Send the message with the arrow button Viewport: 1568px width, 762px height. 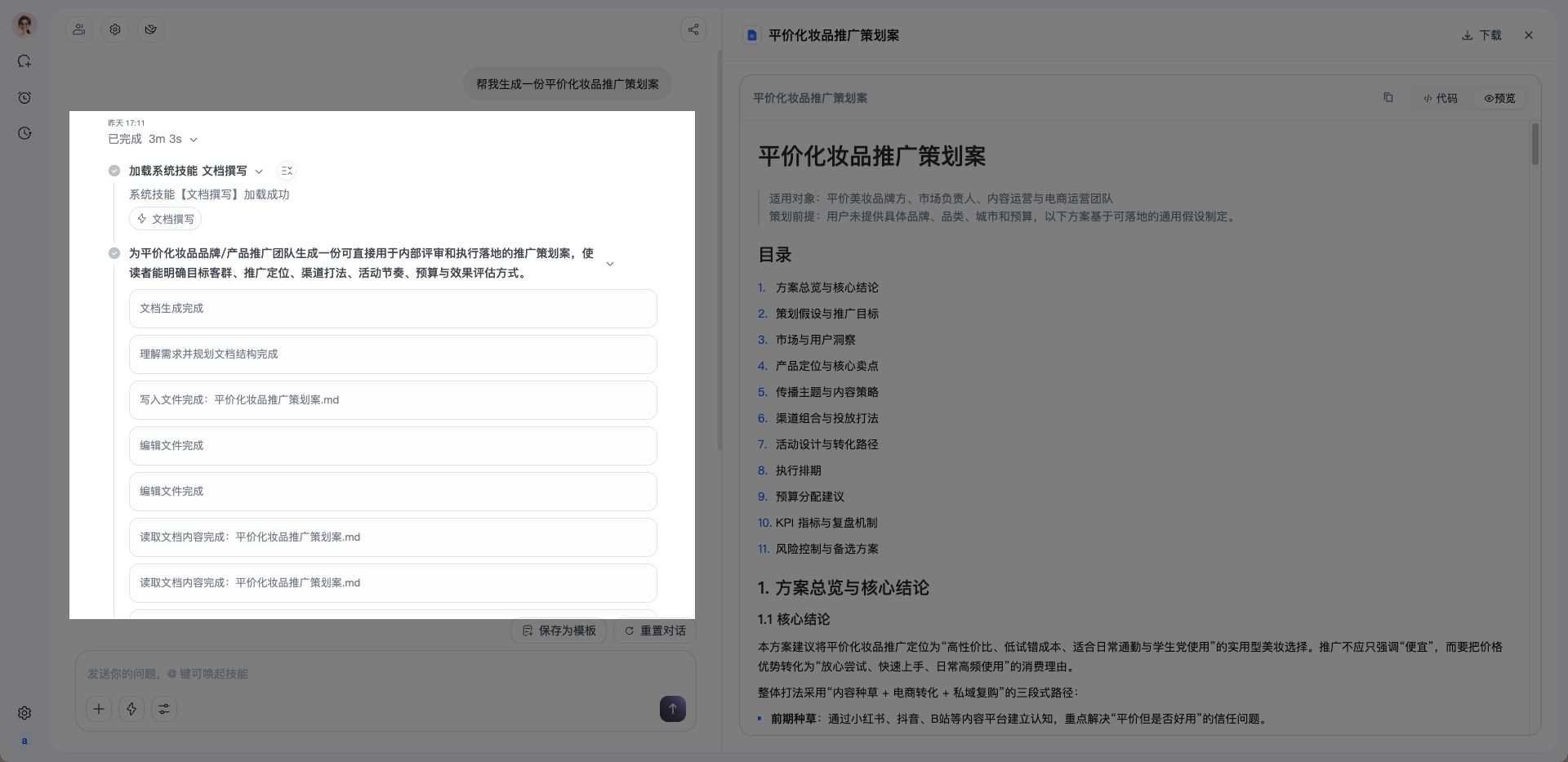pos(673,709)
